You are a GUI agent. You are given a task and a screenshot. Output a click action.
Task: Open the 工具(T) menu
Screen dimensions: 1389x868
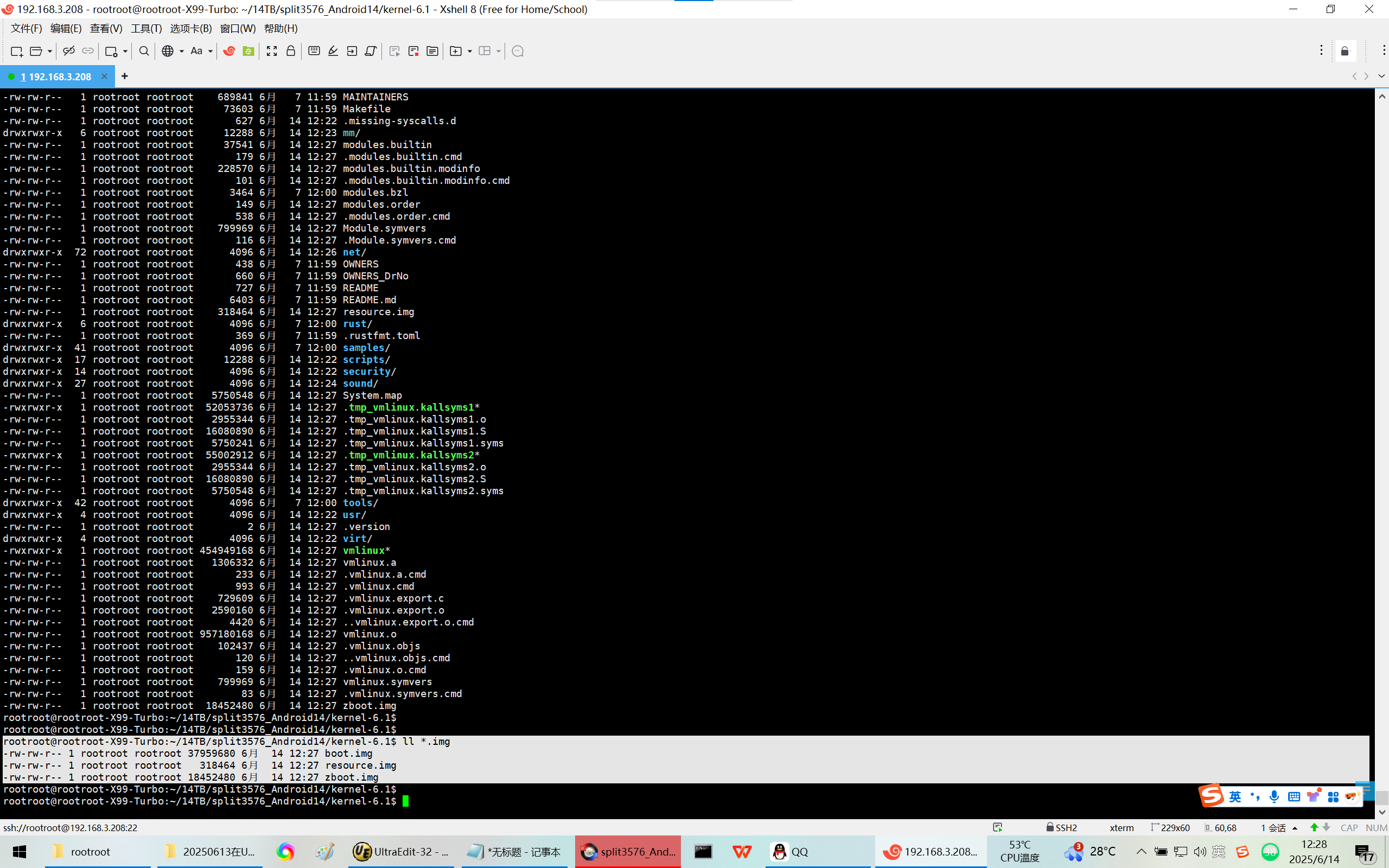(x=146, y=28)
